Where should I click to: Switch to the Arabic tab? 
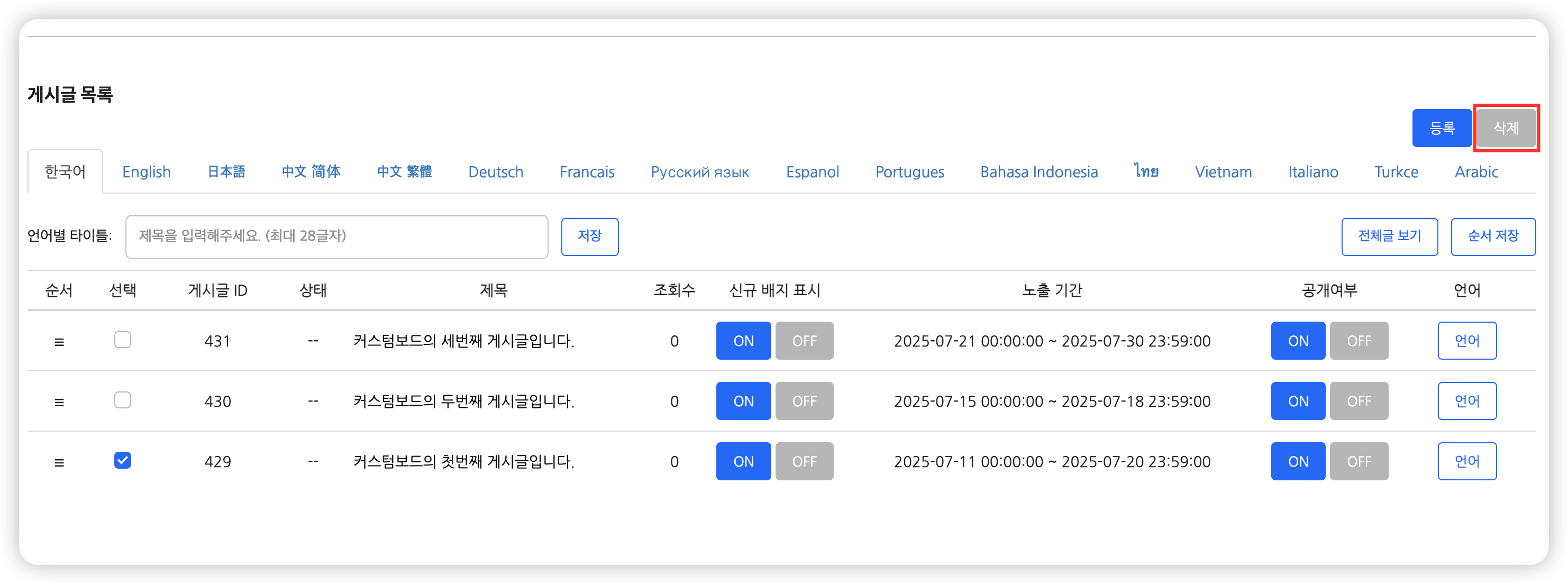pyautogui.click(x=1475, y=172)
